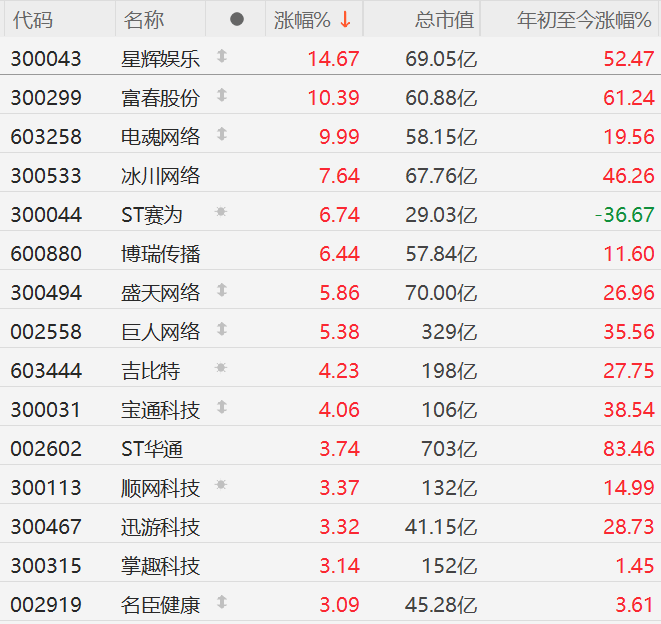661x624 pixels.
Task: Click the arrow marker beside 富春股份
Action: pyautogui.click(x=222, y=95)
